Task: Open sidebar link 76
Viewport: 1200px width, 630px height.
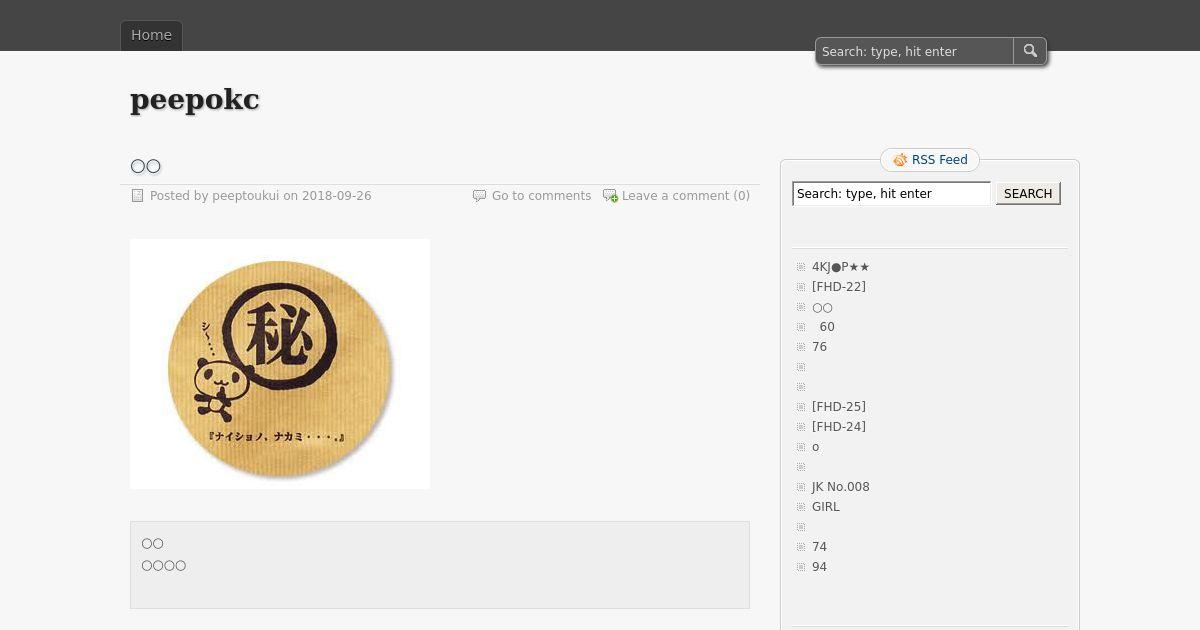Action: point(820,347)
